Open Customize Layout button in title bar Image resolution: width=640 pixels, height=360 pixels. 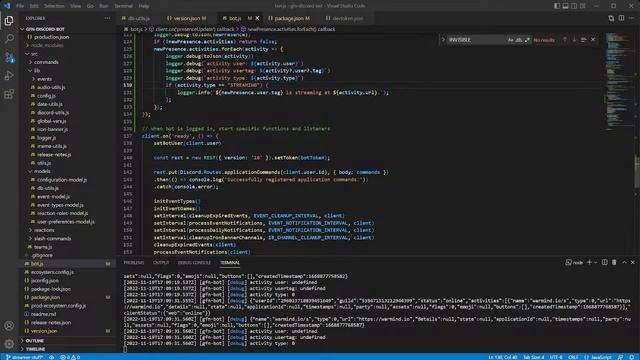pos(583,6)
